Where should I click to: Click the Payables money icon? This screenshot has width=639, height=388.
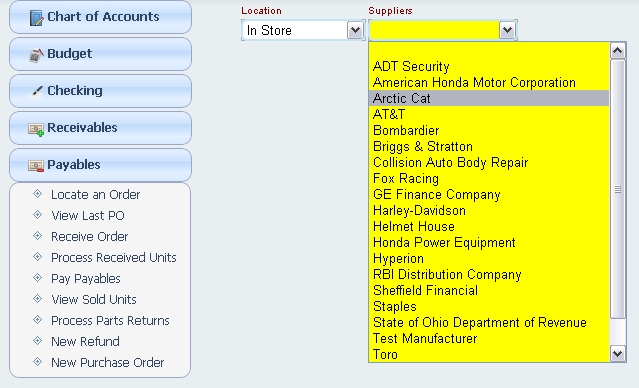tap(36, 166)
